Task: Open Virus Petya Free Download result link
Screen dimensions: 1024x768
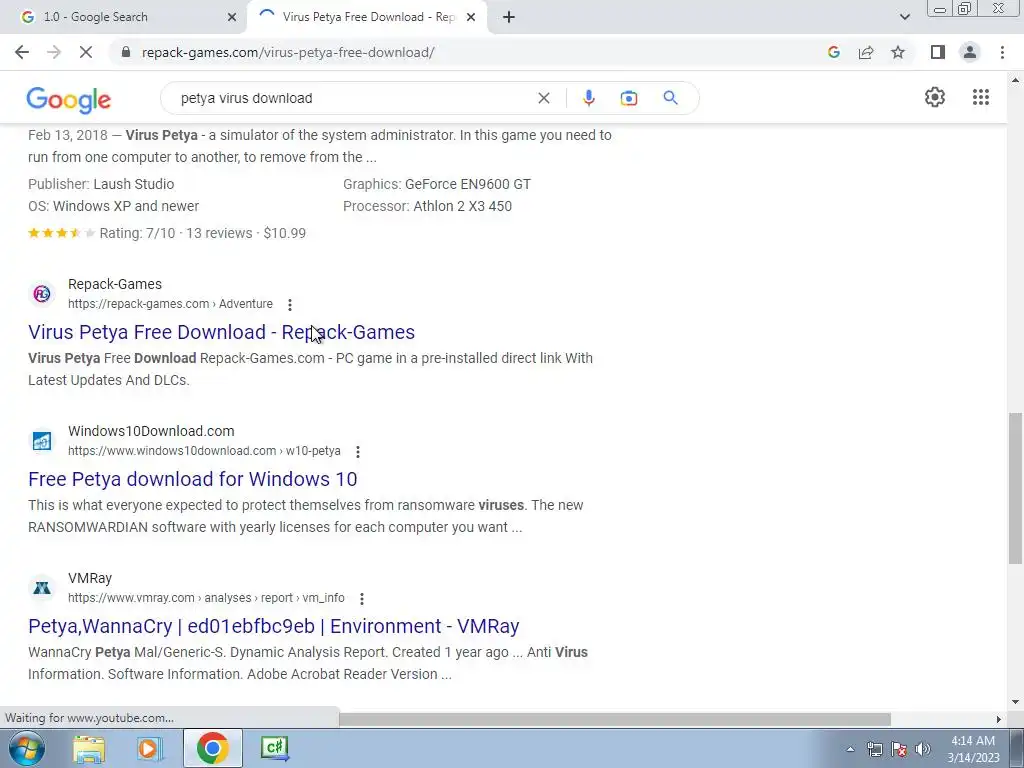Action: coord(221,332)
